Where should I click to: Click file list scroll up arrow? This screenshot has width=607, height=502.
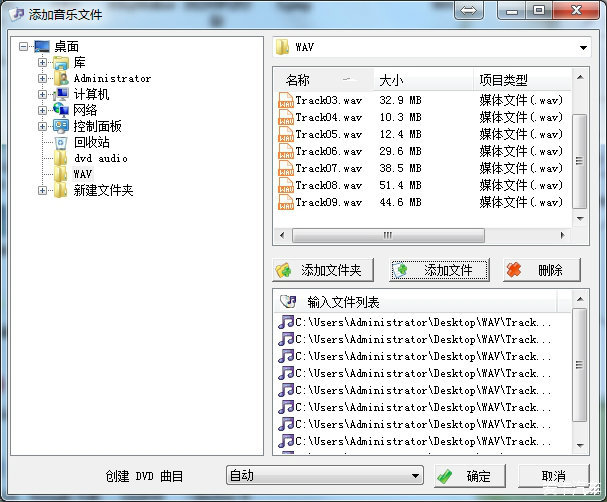click(580, 77)
